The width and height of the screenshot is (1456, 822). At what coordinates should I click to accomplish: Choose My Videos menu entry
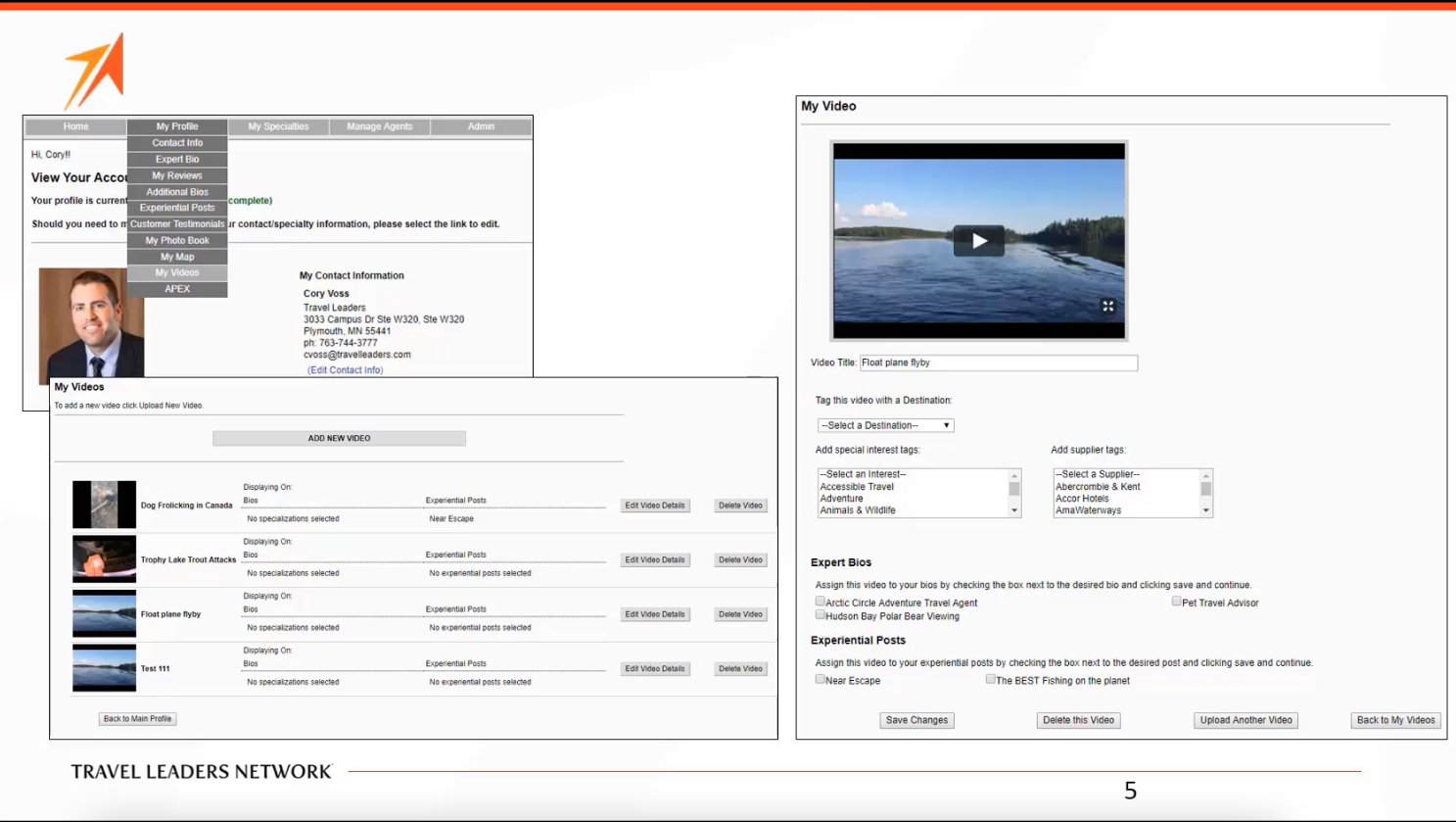[x=177, y=272]
